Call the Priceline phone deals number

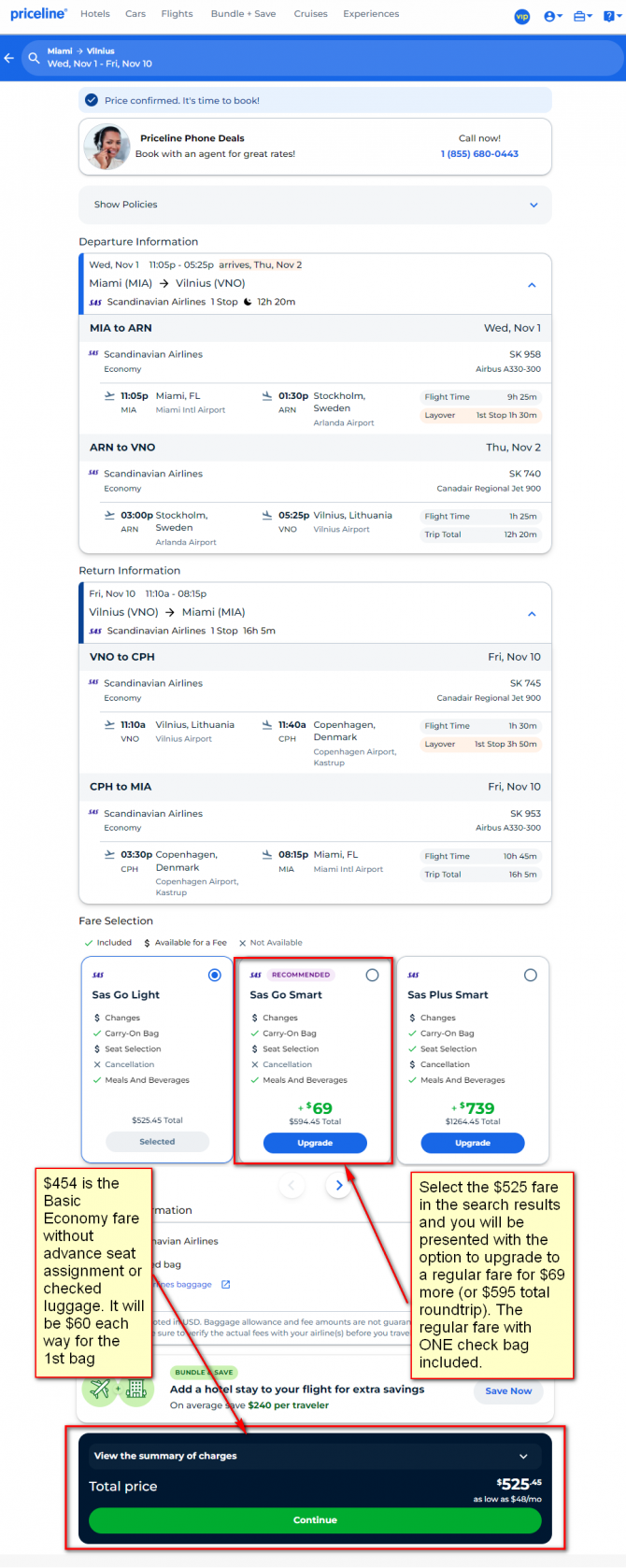tap(479, 154)
